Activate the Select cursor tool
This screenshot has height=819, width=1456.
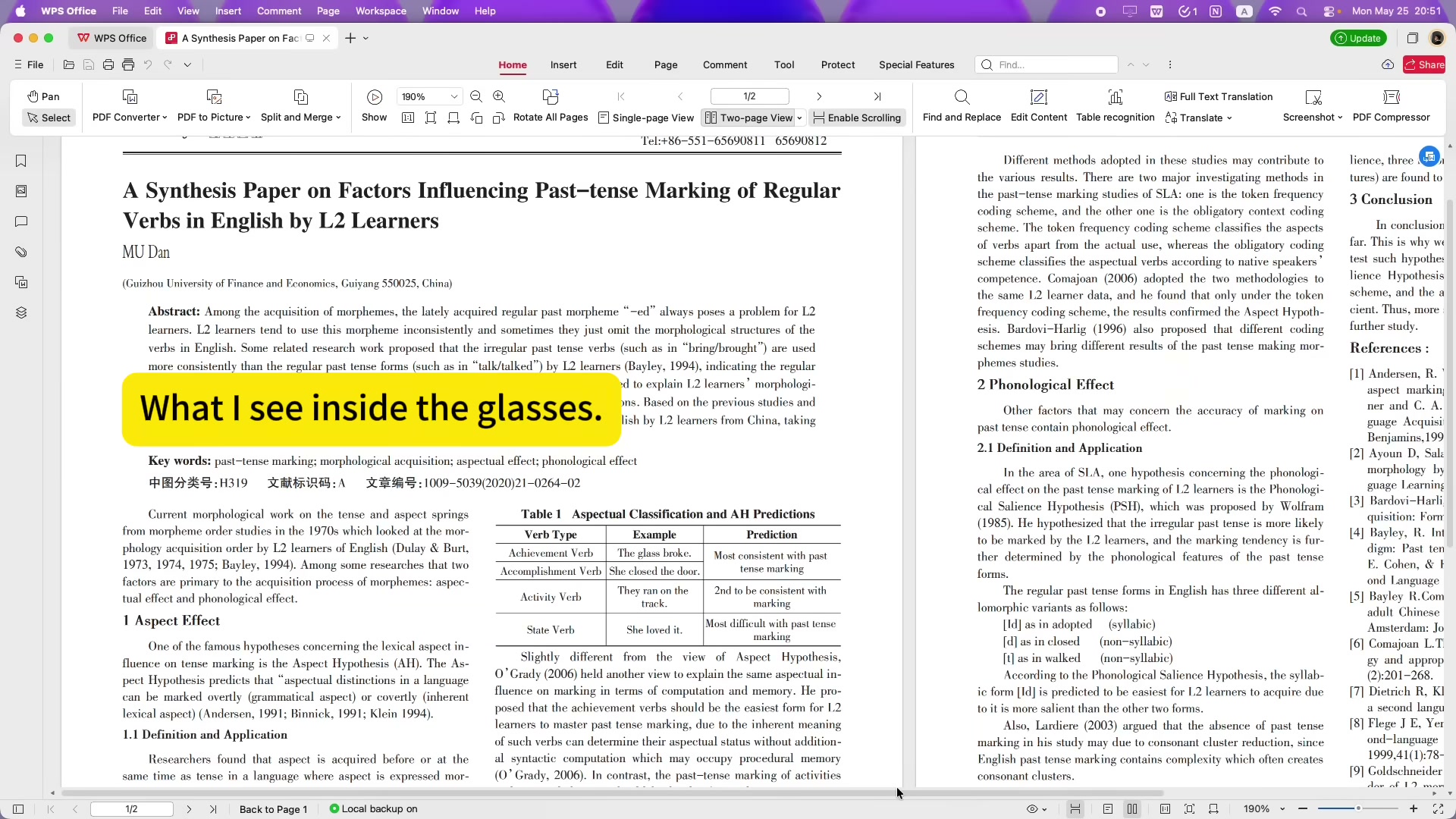click(x=49, y=118)
